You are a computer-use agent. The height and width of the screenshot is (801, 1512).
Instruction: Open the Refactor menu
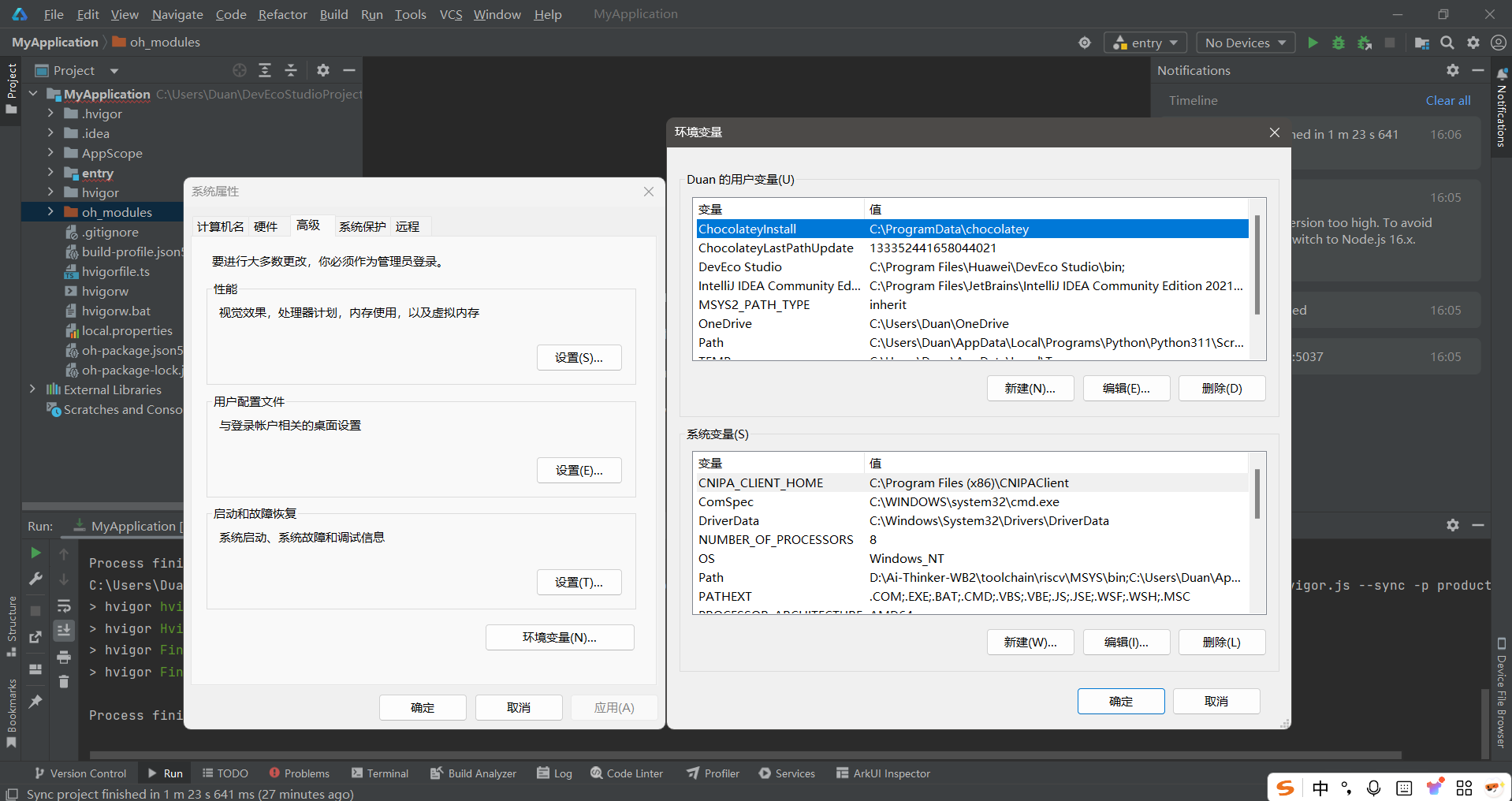click(x=282, y=14)
